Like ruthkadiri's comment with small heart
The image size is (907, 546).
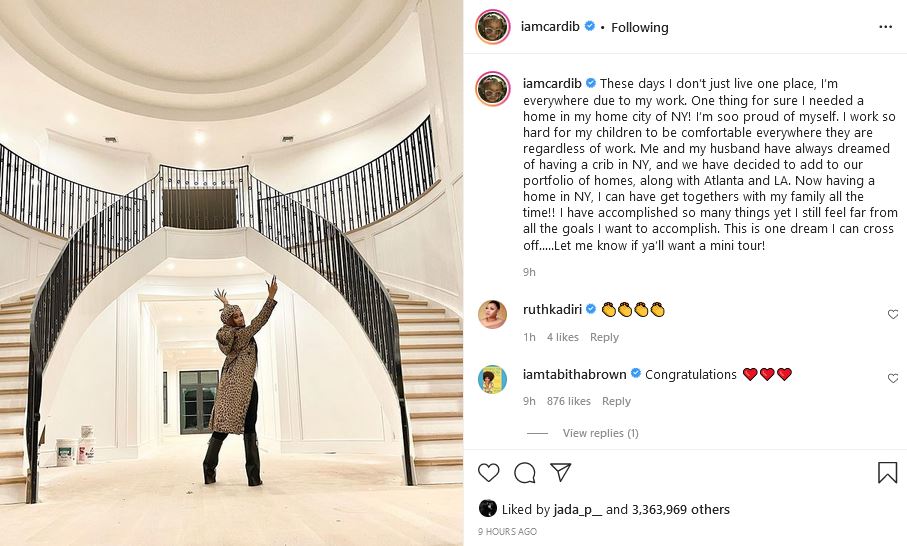893,314
